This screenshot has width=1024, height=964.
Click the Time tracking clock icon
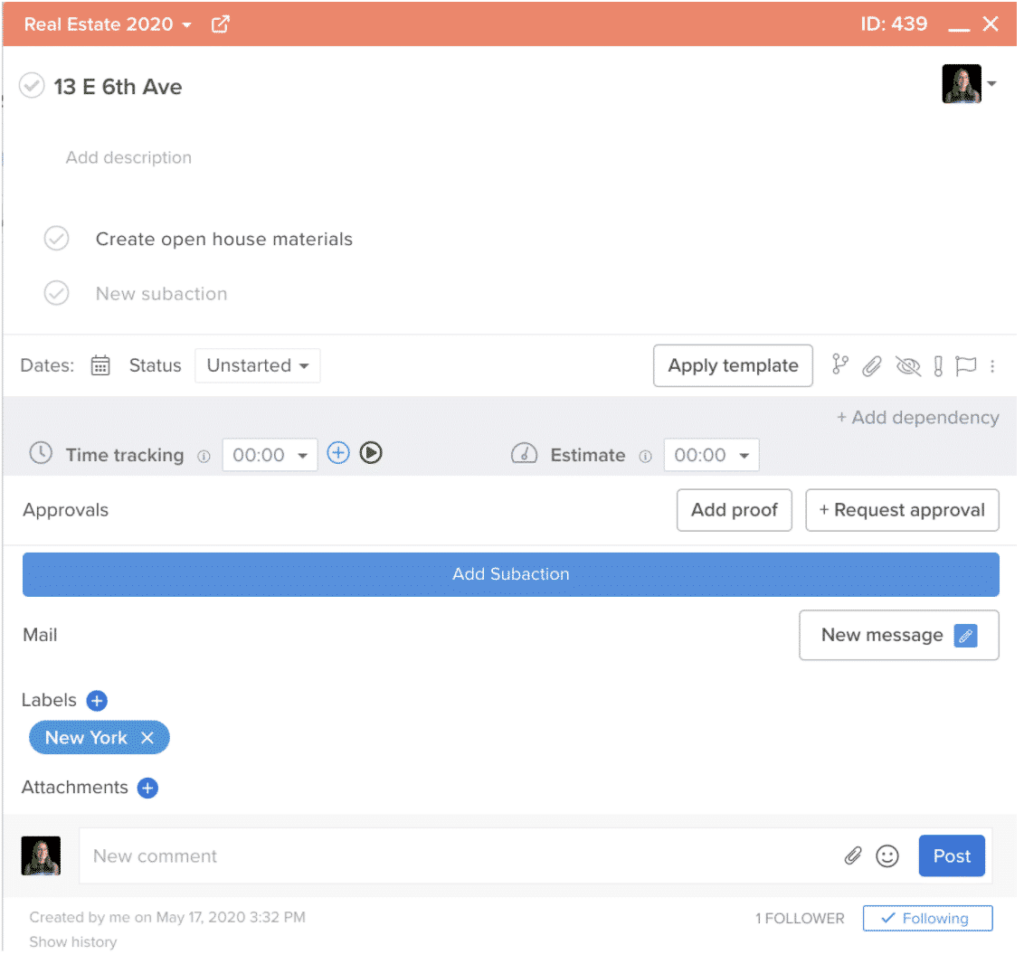click(40, 454)
